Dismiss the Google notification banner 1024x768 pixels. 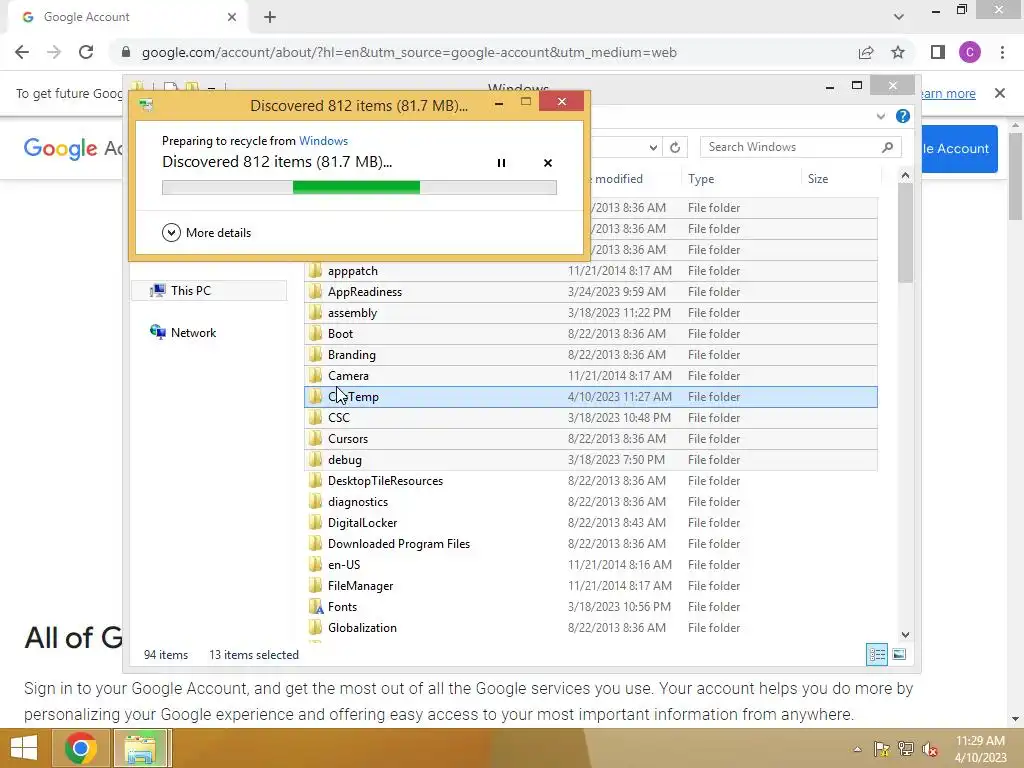point(1000,93)
